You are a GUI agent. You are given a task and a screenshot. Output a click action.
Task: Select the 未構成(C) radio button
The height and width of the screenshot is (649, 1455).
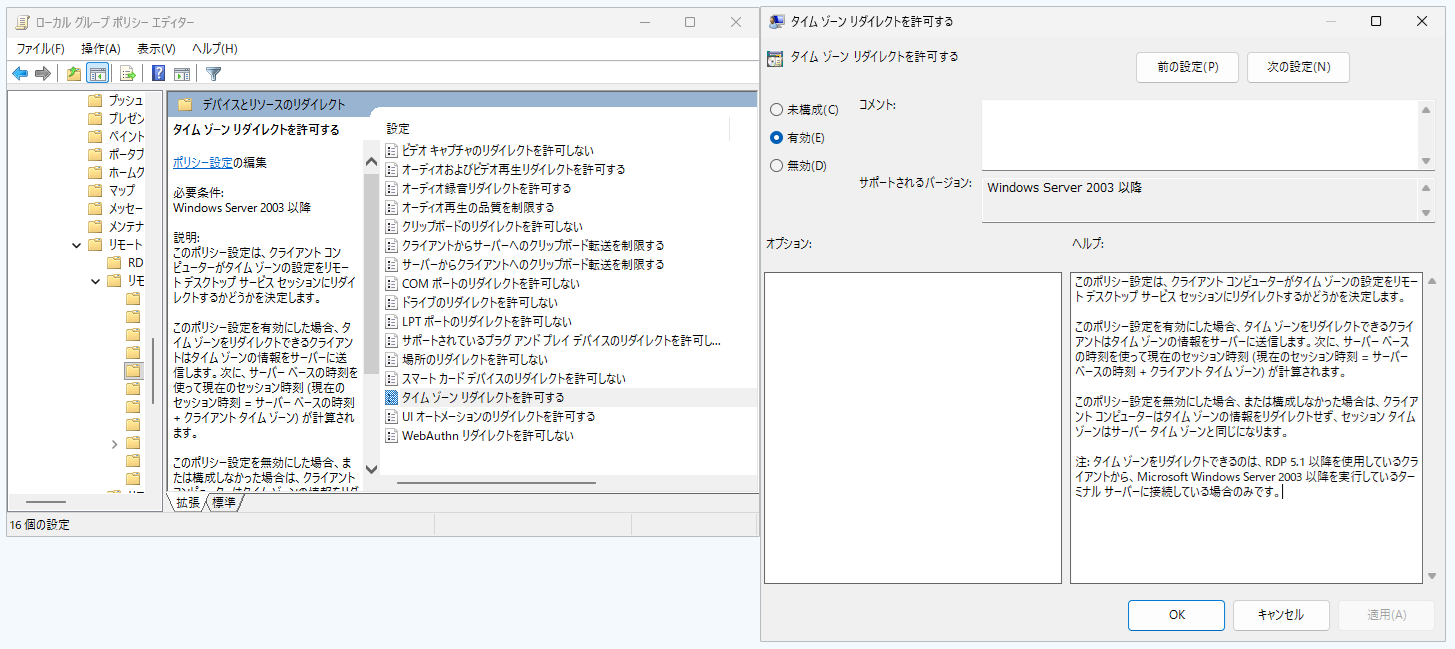tap(777, 110)
